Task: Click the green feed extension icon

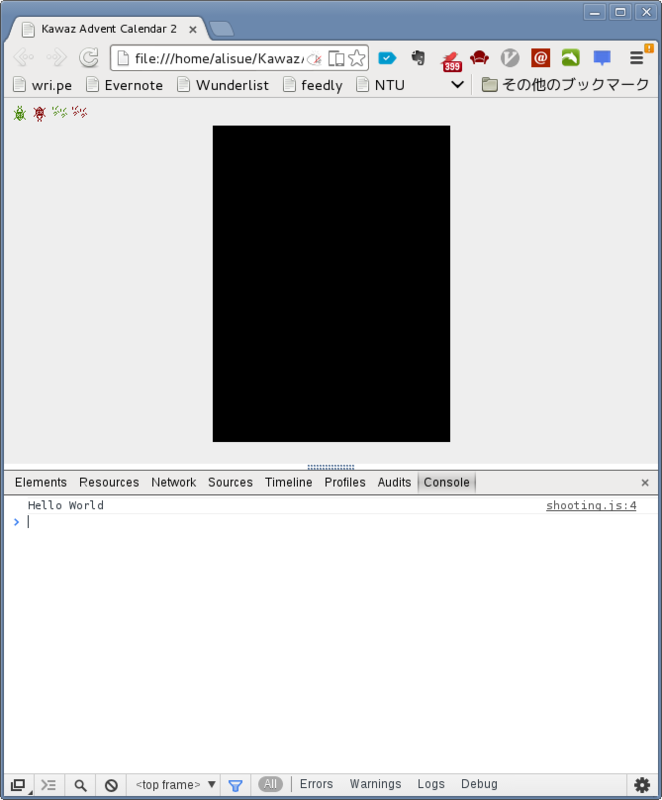Action: [x=571, y=58]
